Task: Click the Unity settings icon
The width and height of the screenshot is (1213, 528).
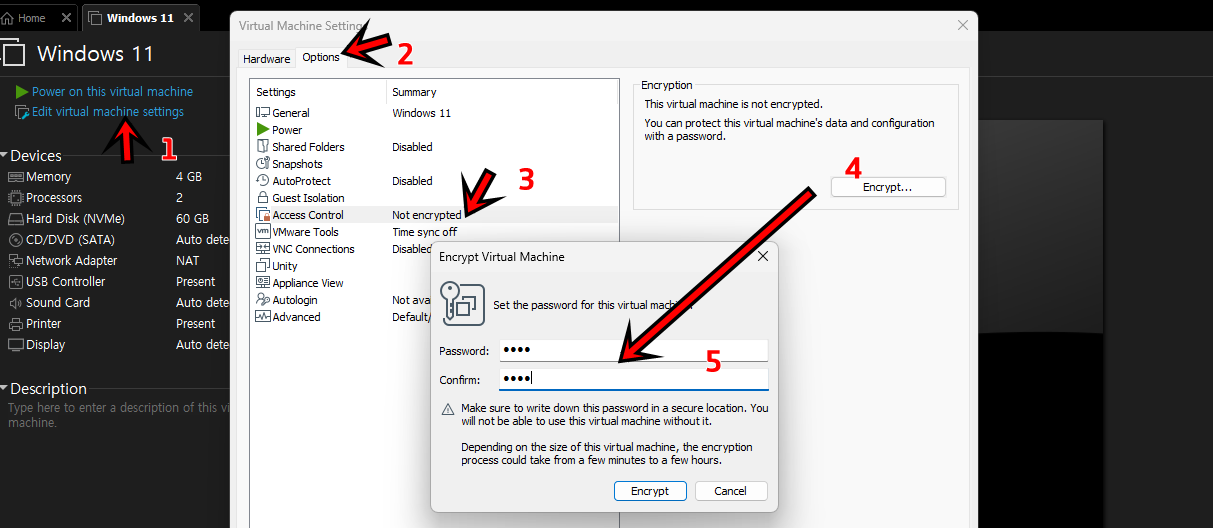Action: click(x=263, y=266)
